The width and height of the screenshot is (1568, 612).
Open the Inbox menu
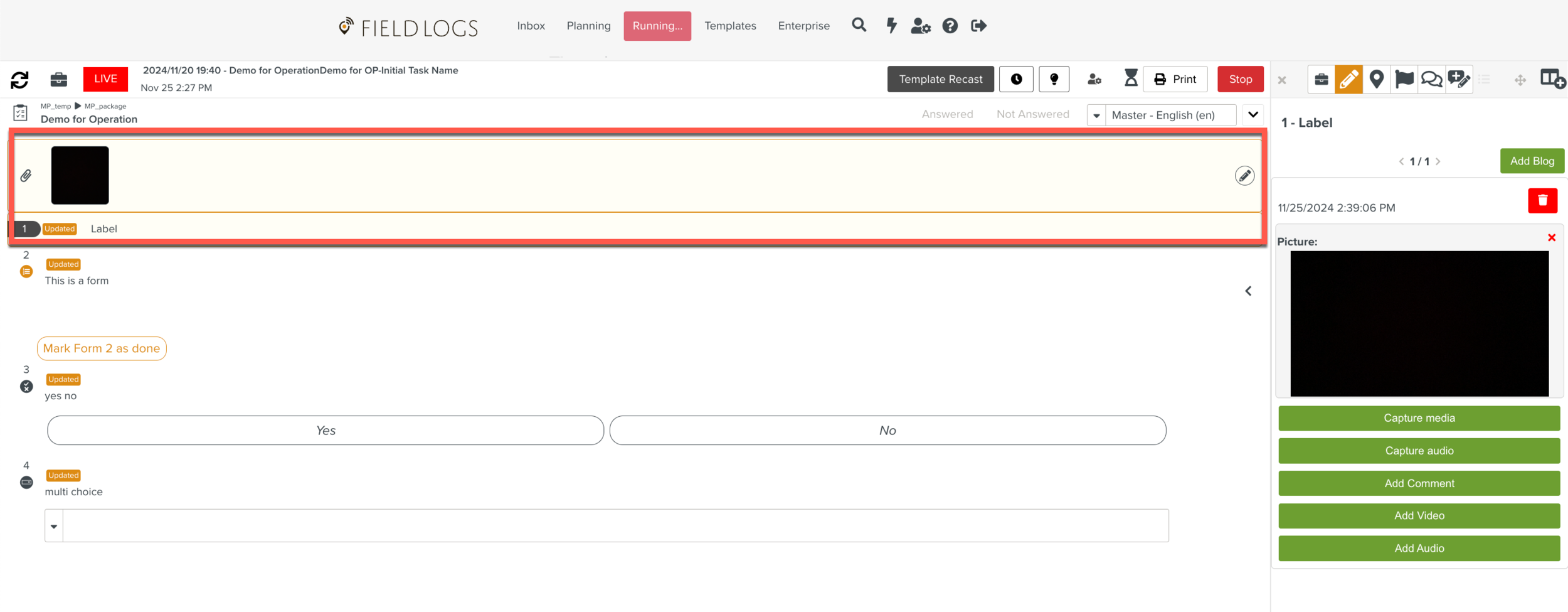pos(531,26)
